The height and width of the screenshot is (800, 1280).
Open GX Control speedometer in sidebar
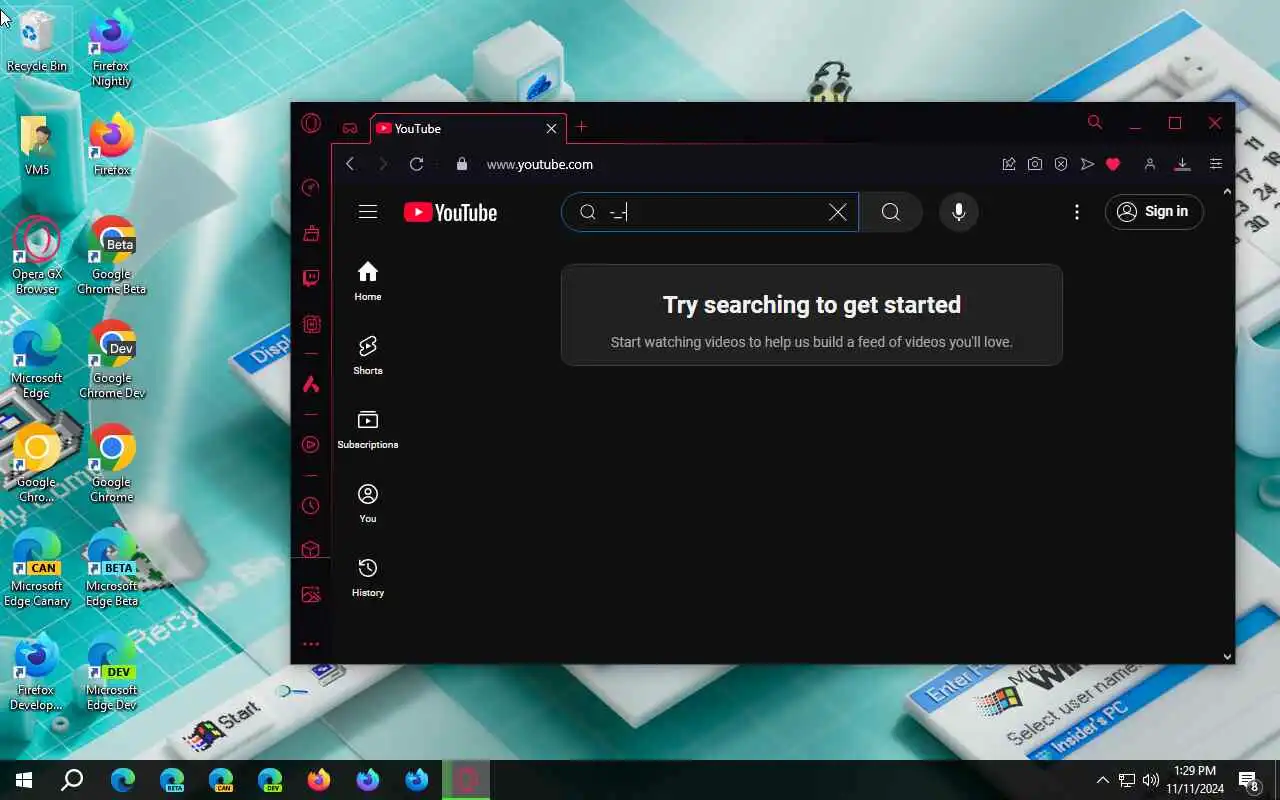point(311,187)
